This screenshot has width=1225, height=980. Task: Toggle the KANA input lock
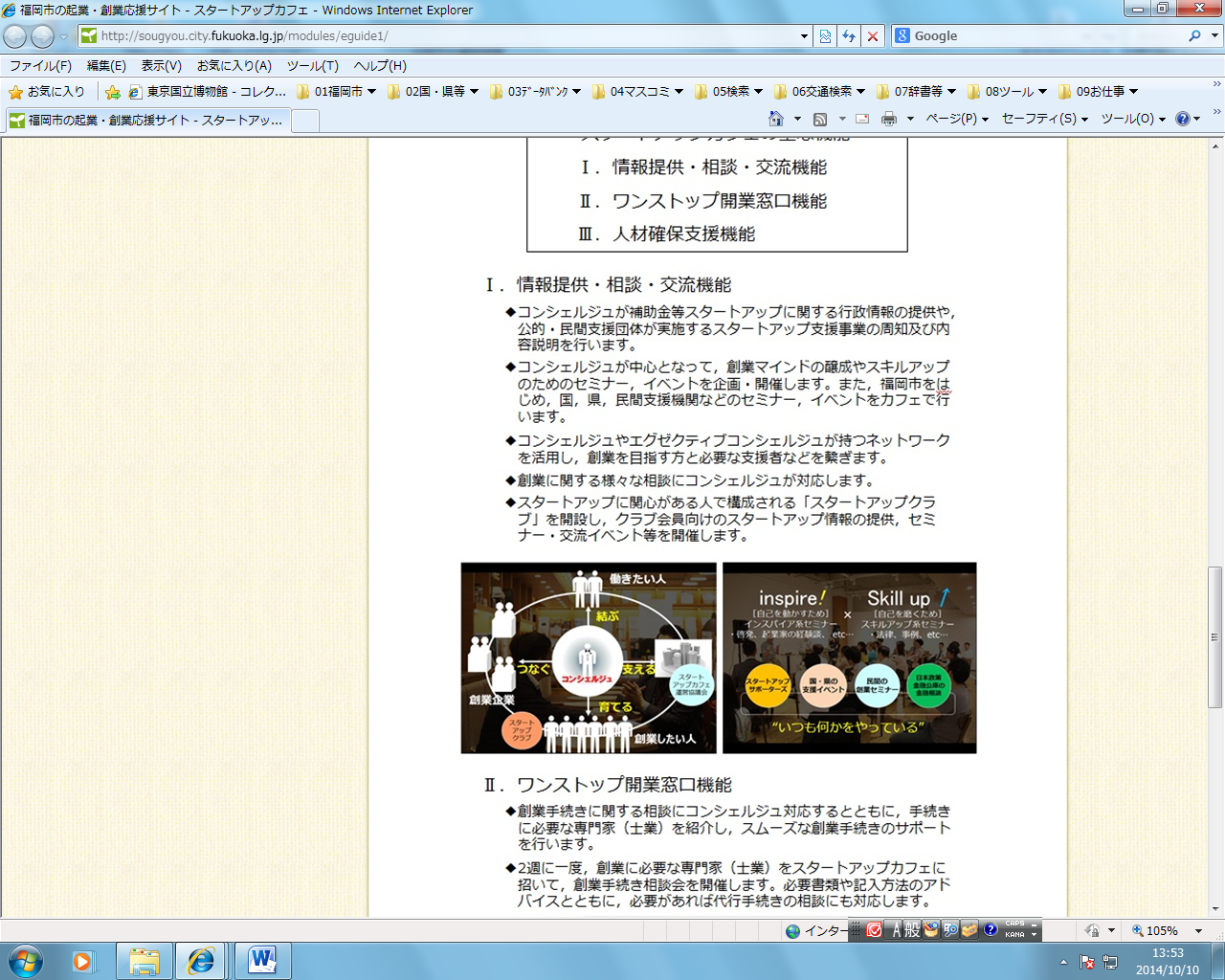(x=1015, y=935)
